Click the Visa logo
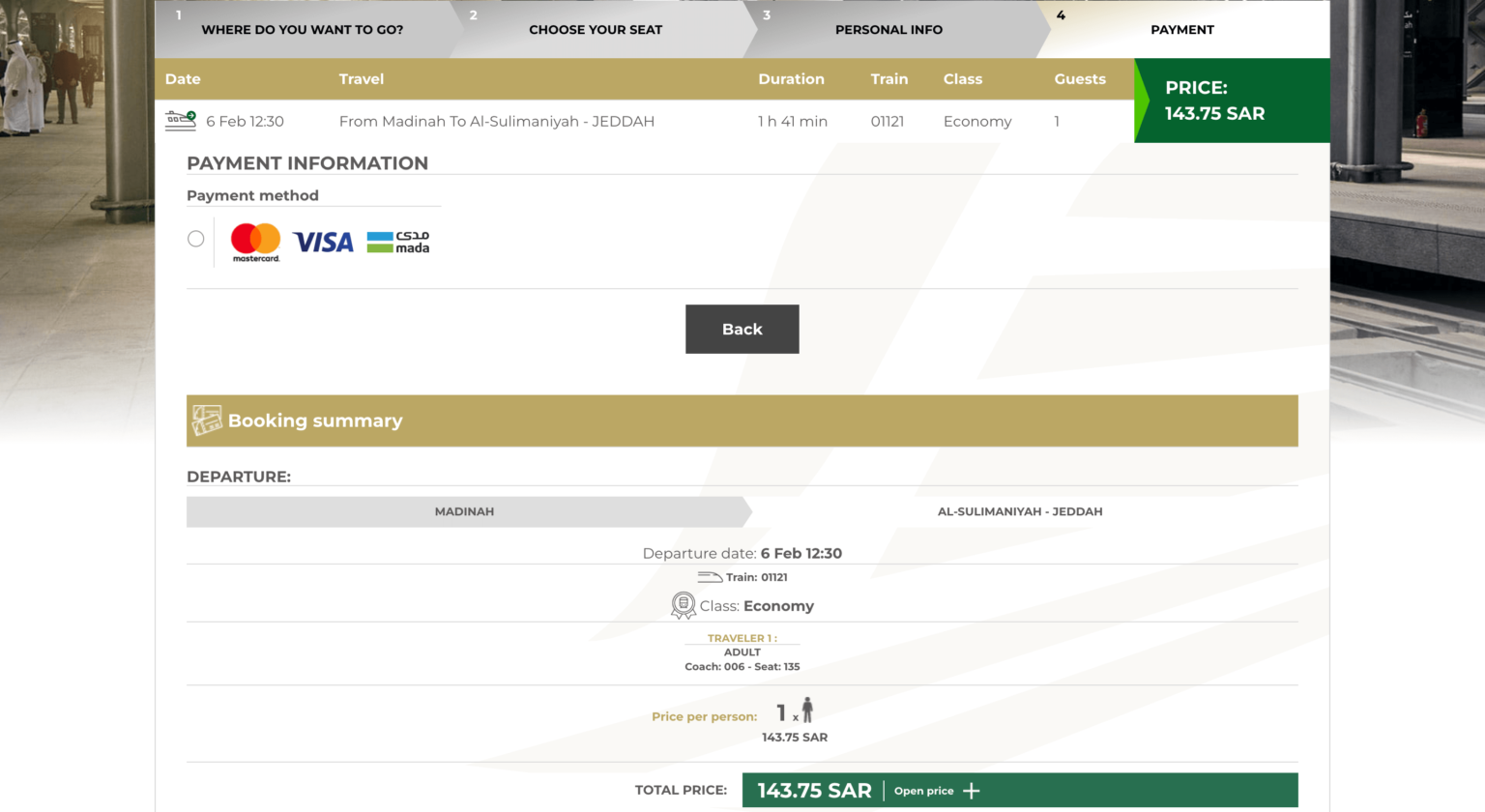 [x=323, y=242]
